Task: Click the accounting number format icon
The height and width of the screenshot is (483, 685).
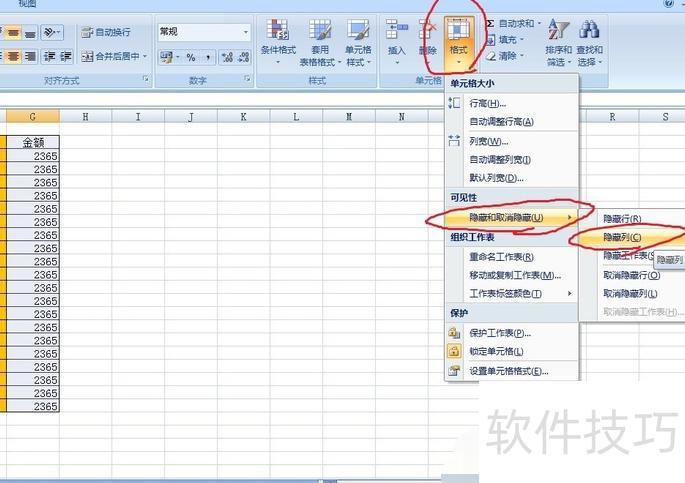Action: (x=166, y=57)
